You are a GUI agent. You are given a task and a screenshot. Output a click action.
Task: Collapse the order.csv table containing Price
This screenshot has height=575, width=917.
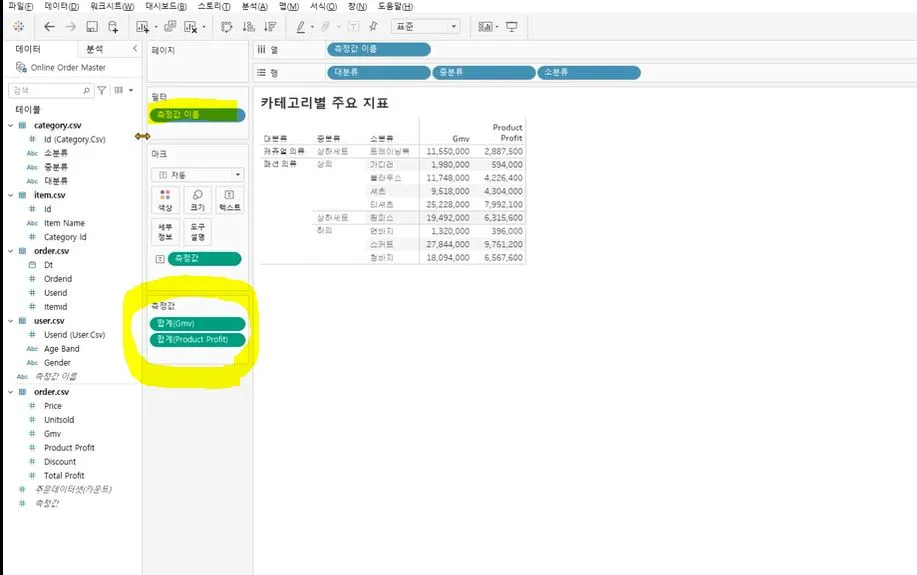11,392
